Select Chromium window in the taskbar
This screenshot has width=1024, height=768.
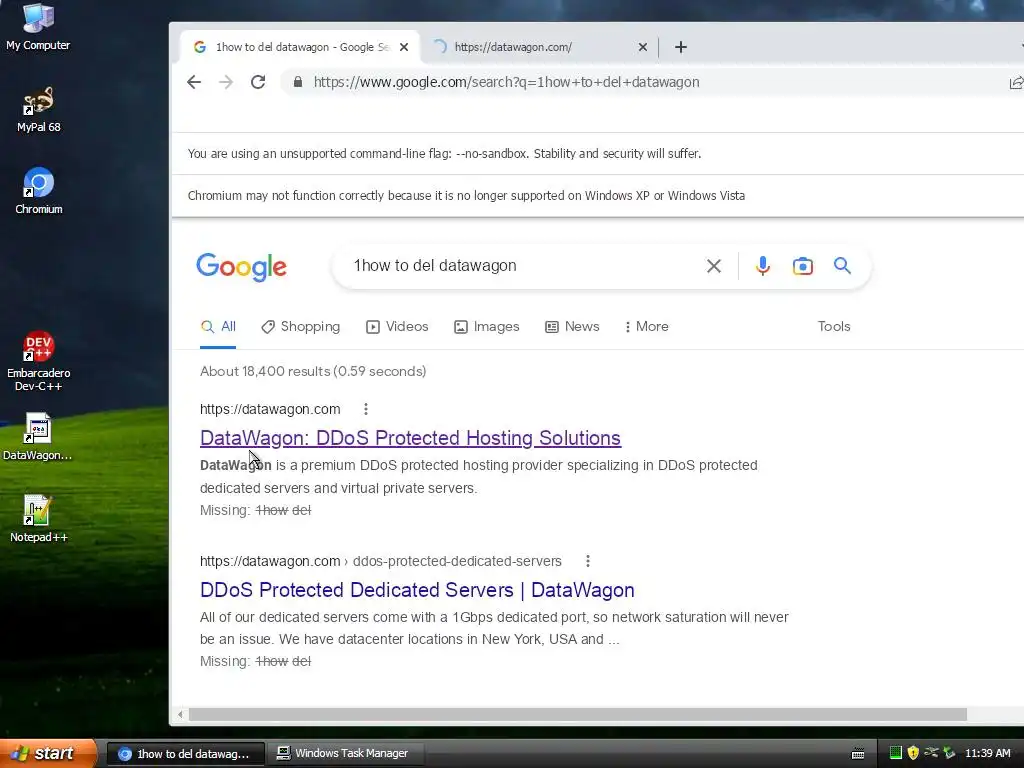tap(185, 754)
